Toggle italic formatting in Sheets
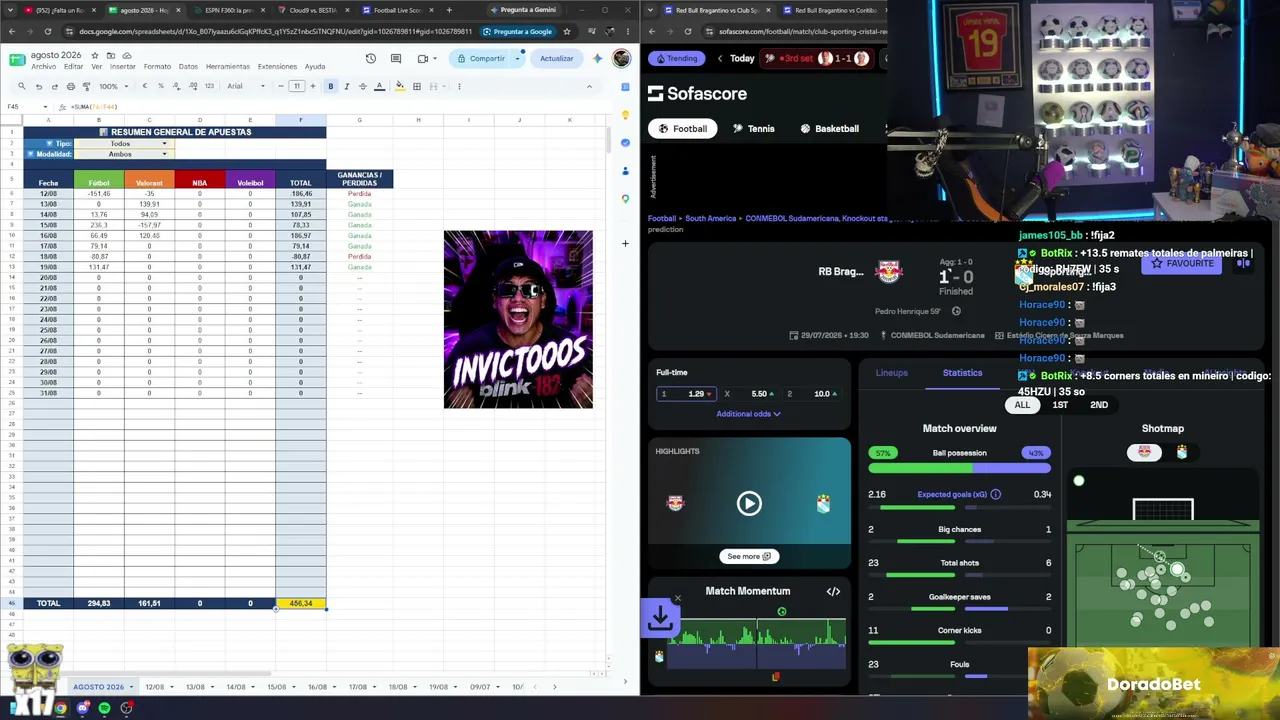1280x720 pixels. (x=347, y=86)
